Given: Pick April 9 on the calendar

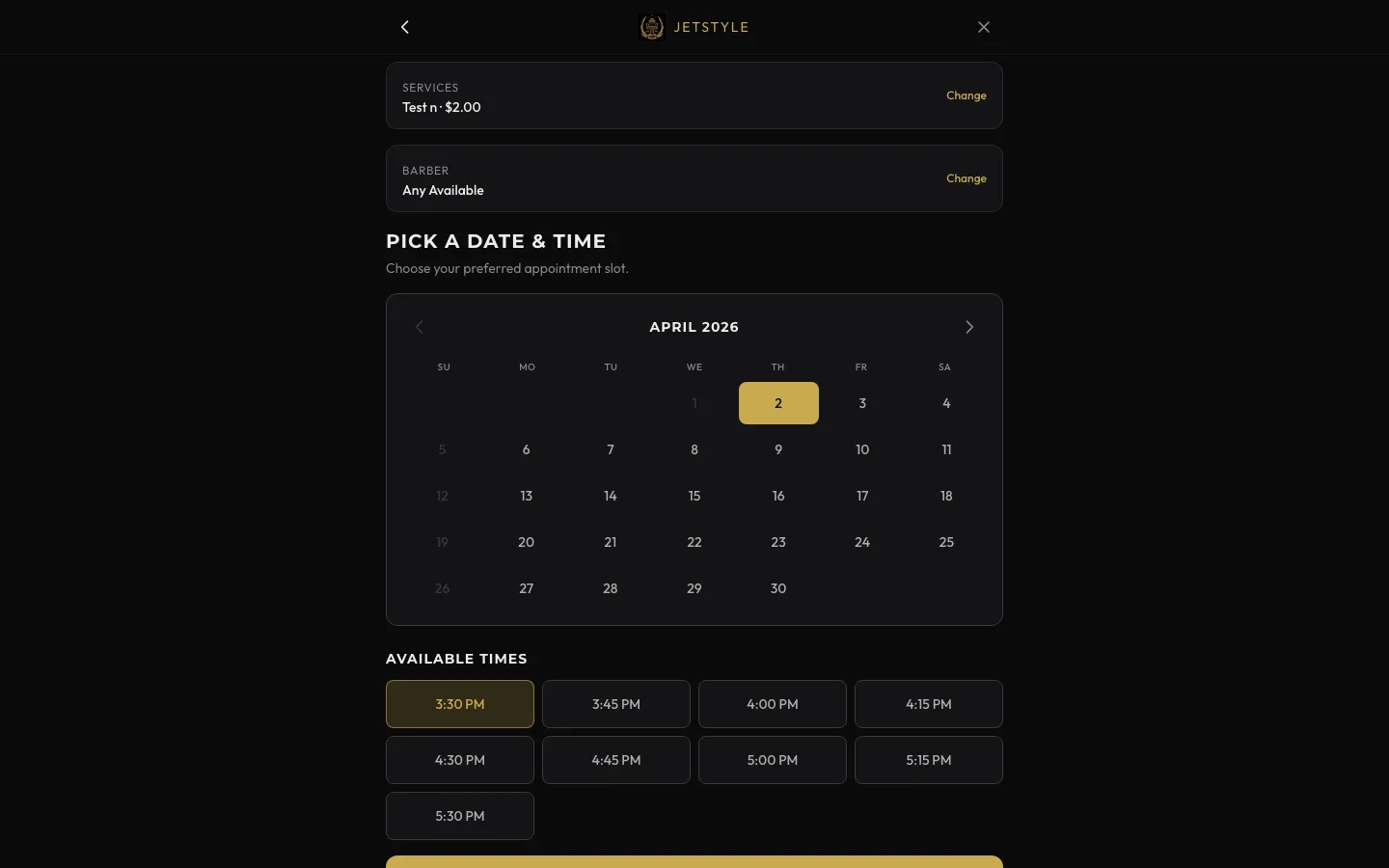Looking at the screenshot, I should (x=778, y=449).
